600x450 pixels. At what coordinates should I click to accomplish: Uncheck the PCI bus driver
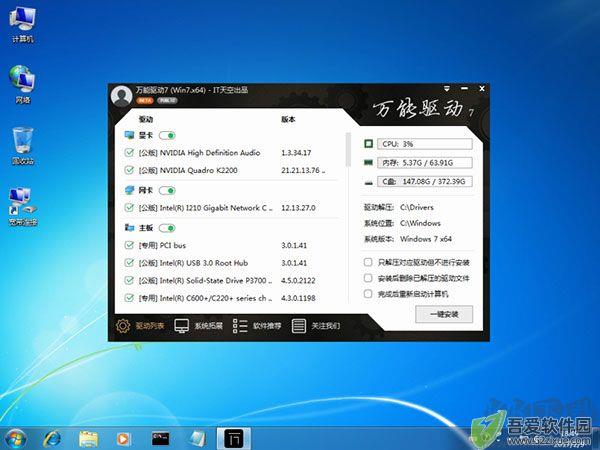(129, 245)
